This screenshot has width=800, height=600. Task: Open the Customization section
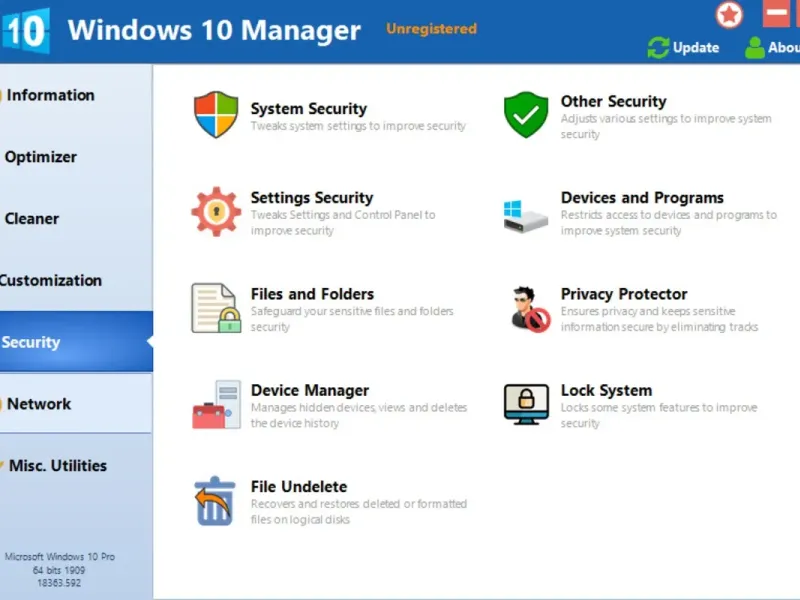(51, 280)
